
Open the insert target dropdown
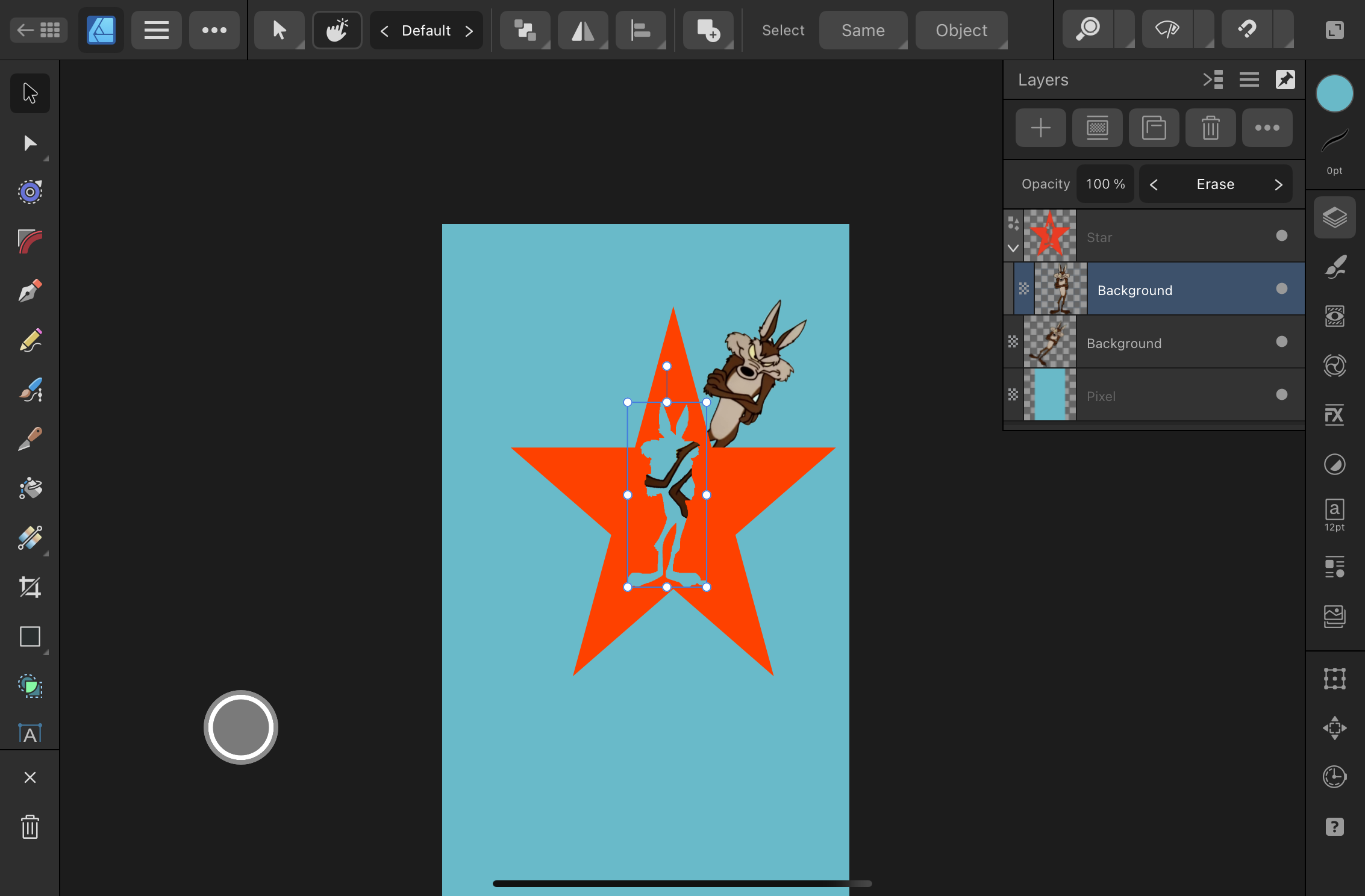[708, 30]
